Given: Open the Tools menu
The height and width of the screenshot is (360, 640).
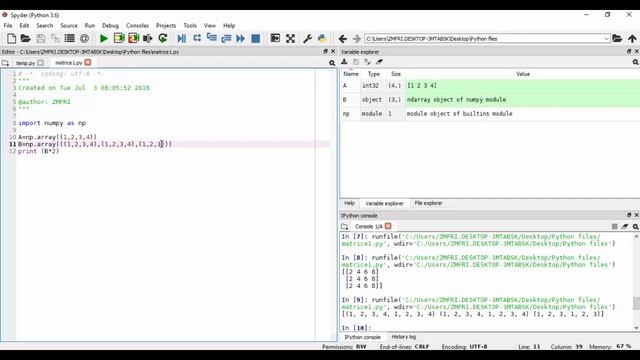Looking at the screenshot, I should click(190, 25).
